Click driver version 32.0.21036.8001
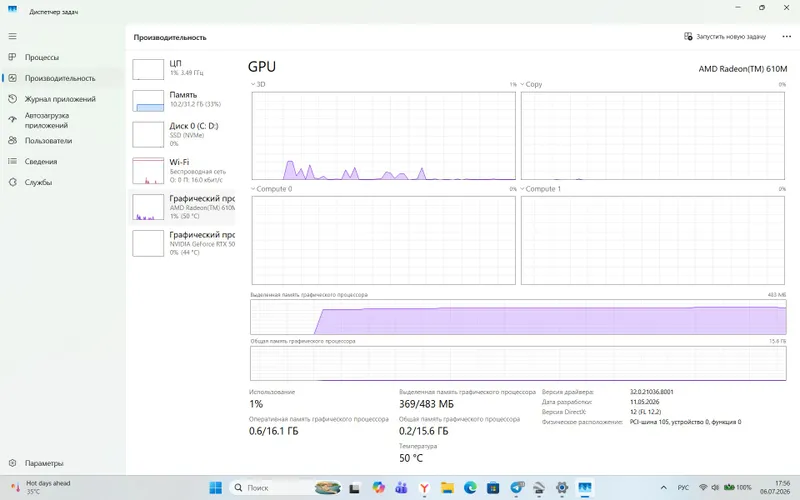This screenshot has width=800, height=500. [652, 392]
